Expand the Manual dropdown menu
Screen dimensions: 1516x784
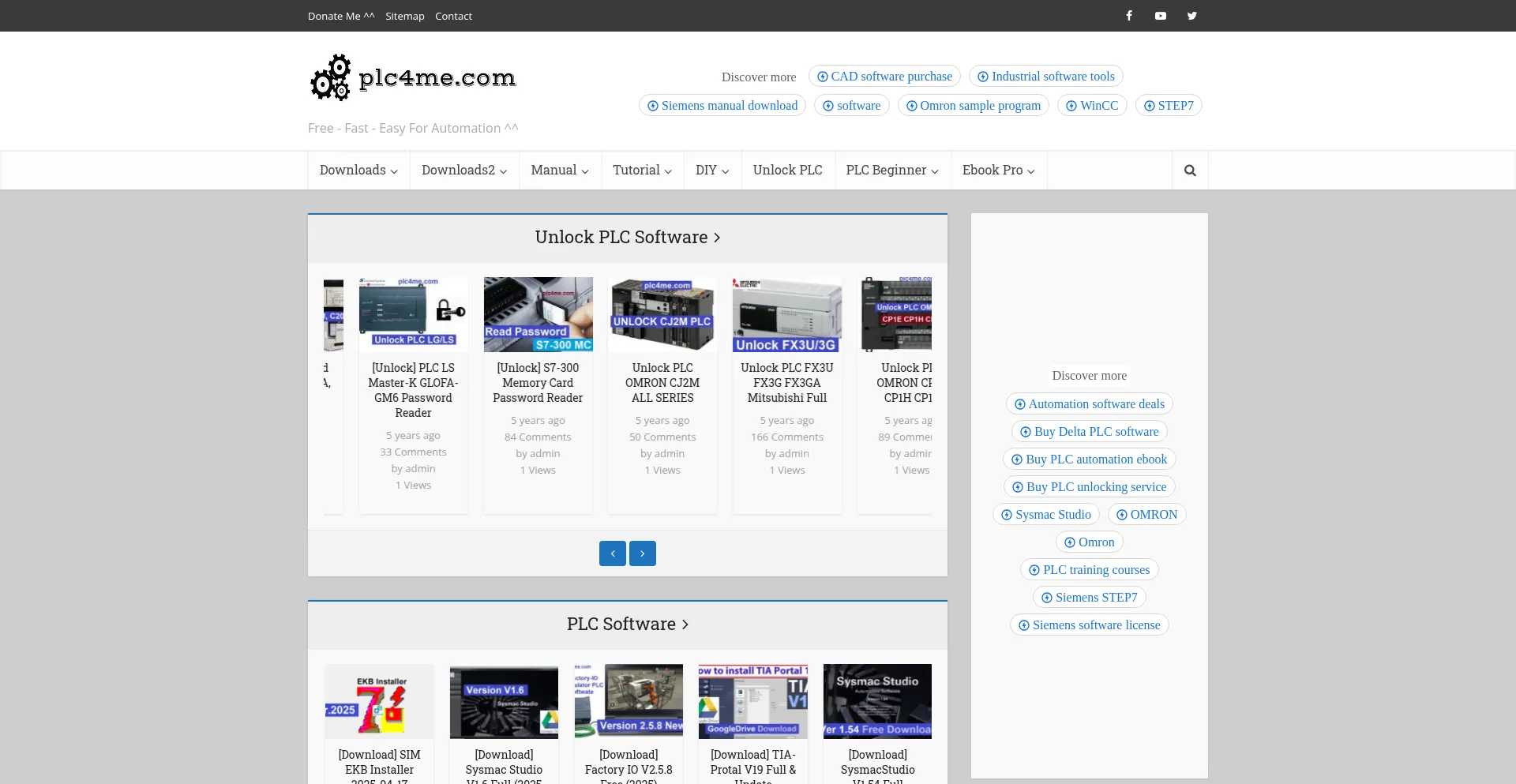pyautogui.click(x=559, y=171)
